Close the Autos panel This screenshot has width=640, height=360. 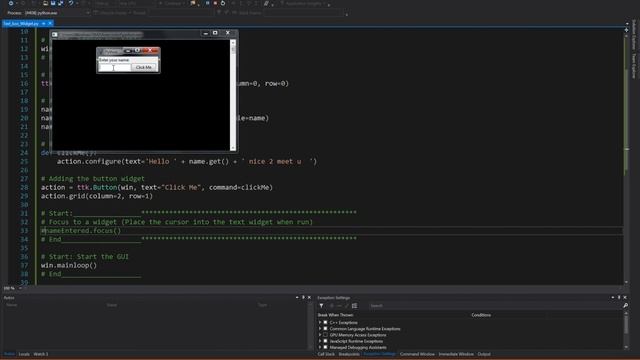(x=309, y=298)
